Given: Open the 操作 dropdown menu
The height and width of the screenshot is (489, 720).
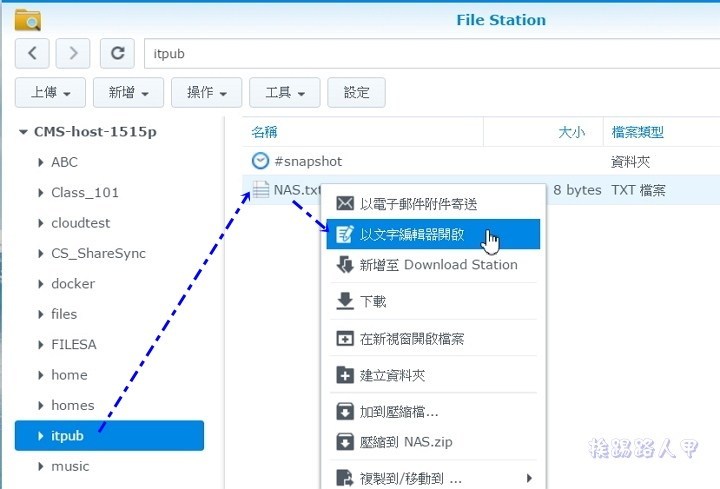Looking at the screenshot, I should tap(207, 93).
